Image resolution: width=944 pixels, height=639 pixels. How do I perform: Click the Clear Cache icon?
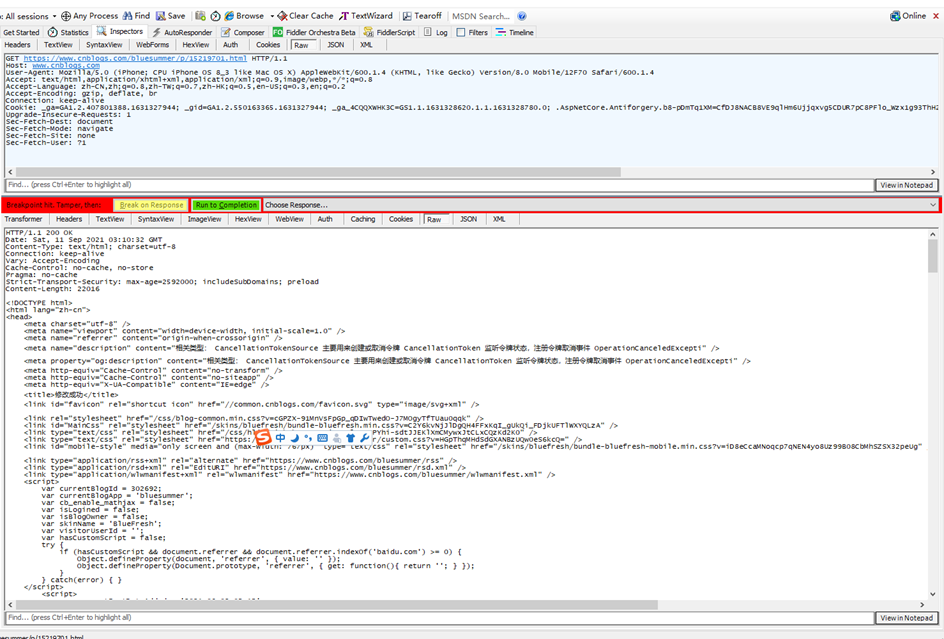282,16
